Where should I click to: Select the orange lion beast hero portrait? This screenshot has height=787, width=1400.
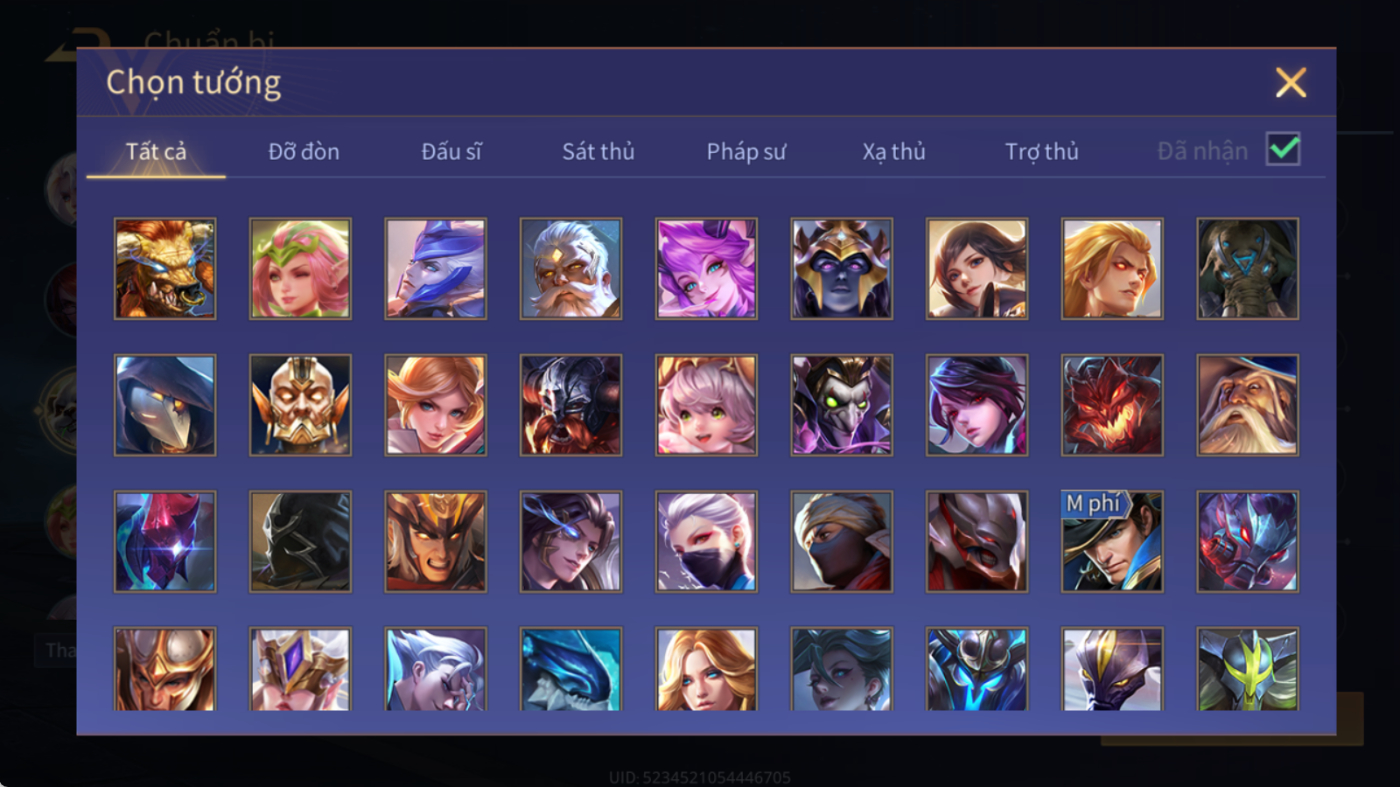(x=165, y=269)
